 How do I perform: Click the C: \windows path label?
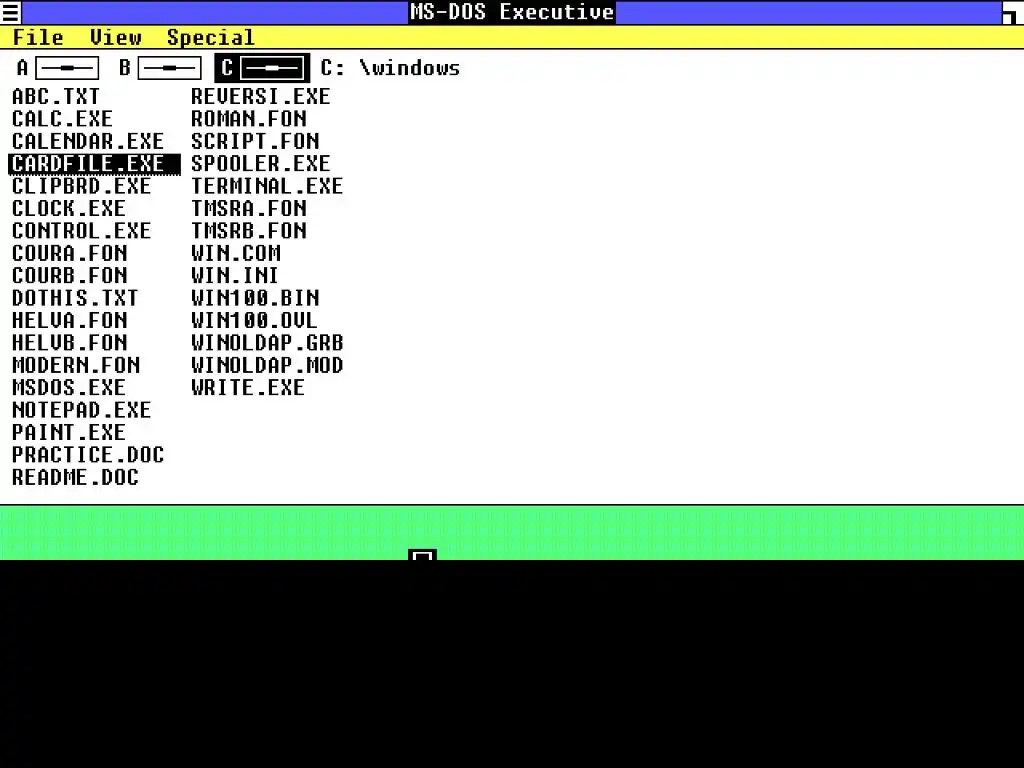pyautogui.click(x=390, y=68)
